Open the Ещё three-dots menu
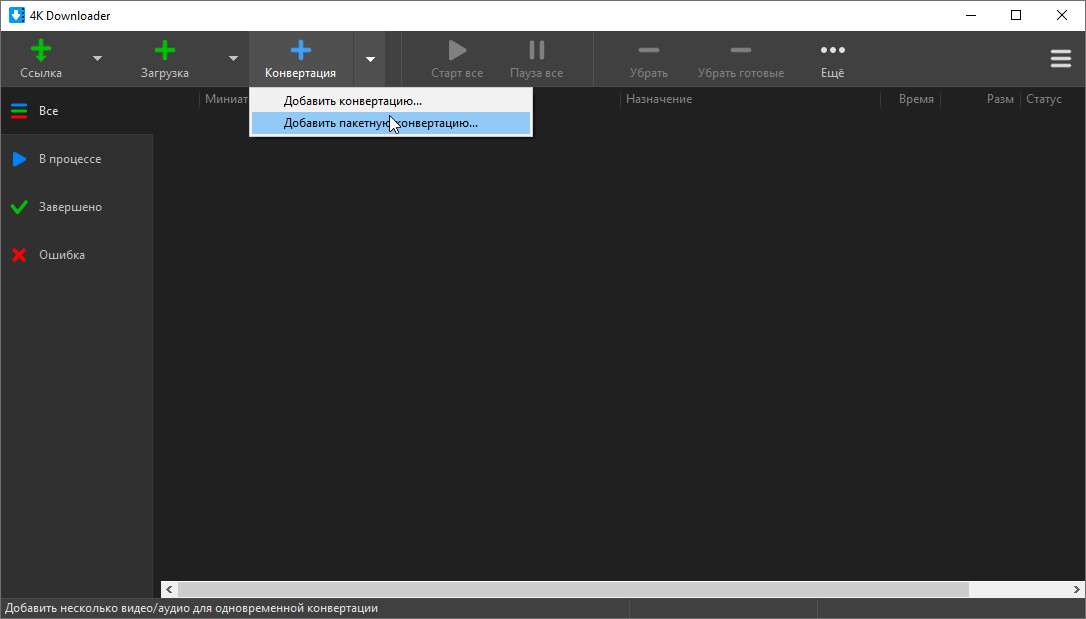Screen dimensions: 1086x619 click(832, 51)
